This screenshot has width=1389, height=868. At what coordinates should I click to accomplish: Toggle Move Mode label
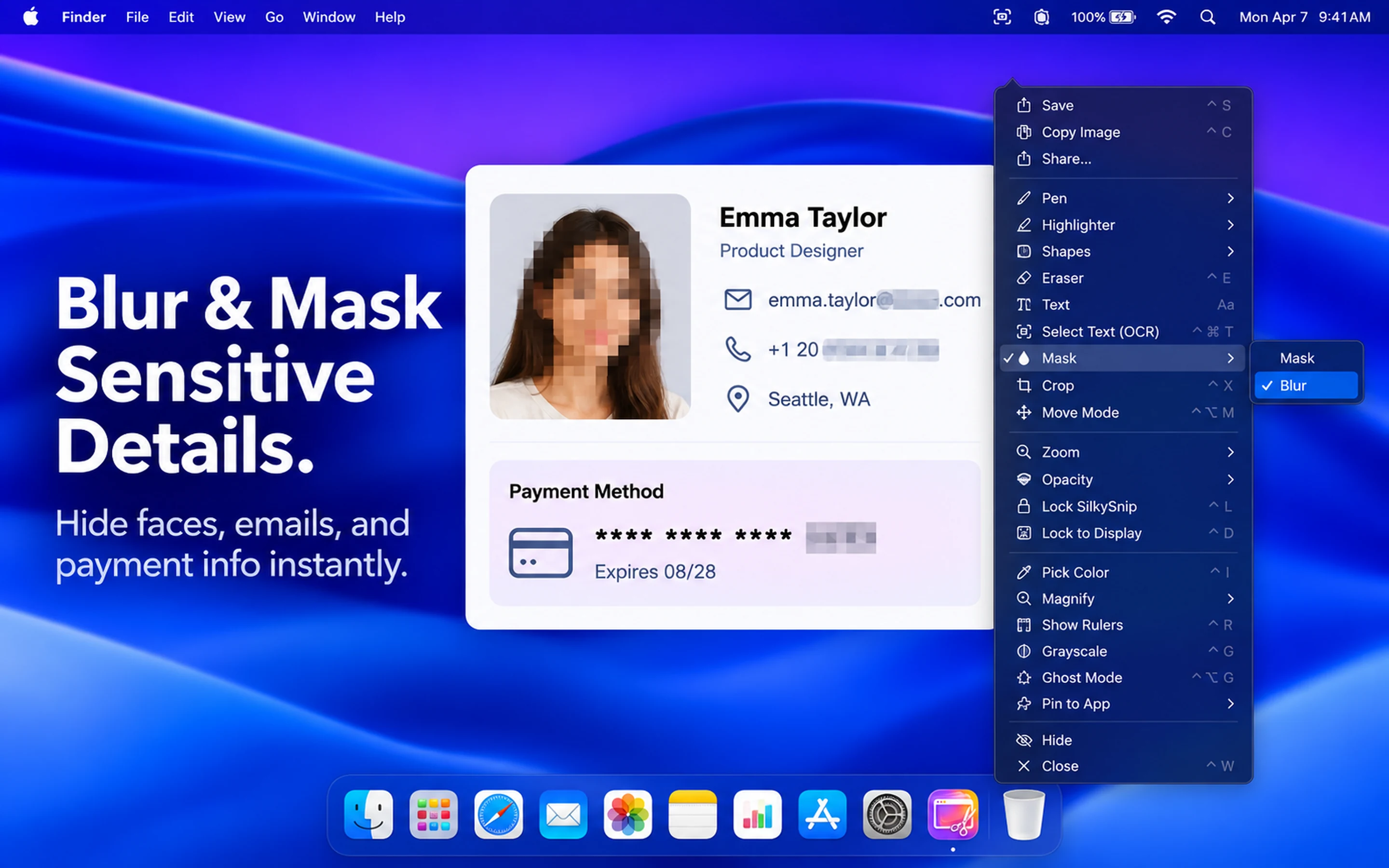(1080, 412)
